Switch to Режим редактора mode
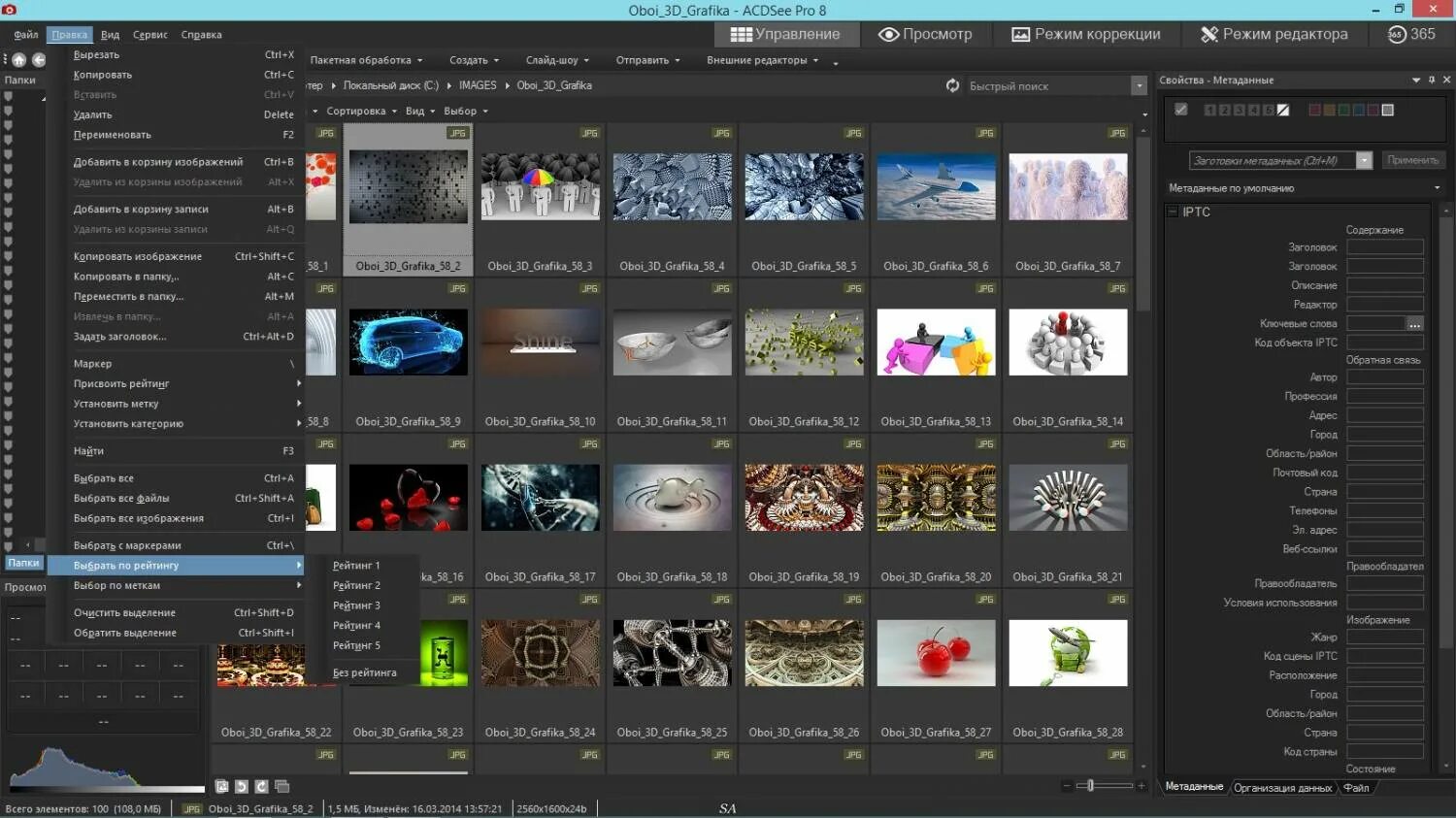The height and width of the screenshot is (818, 1456). (1274, 34)
